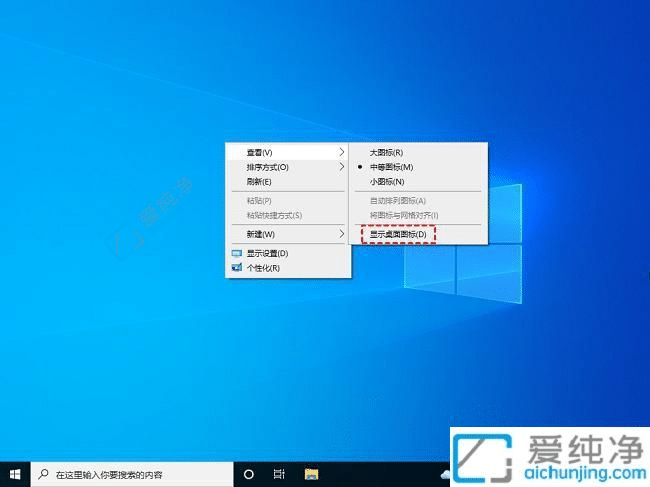Toggle 自动排列图标(A) auto arrange
650x487 pixels.
click(418, 201)
